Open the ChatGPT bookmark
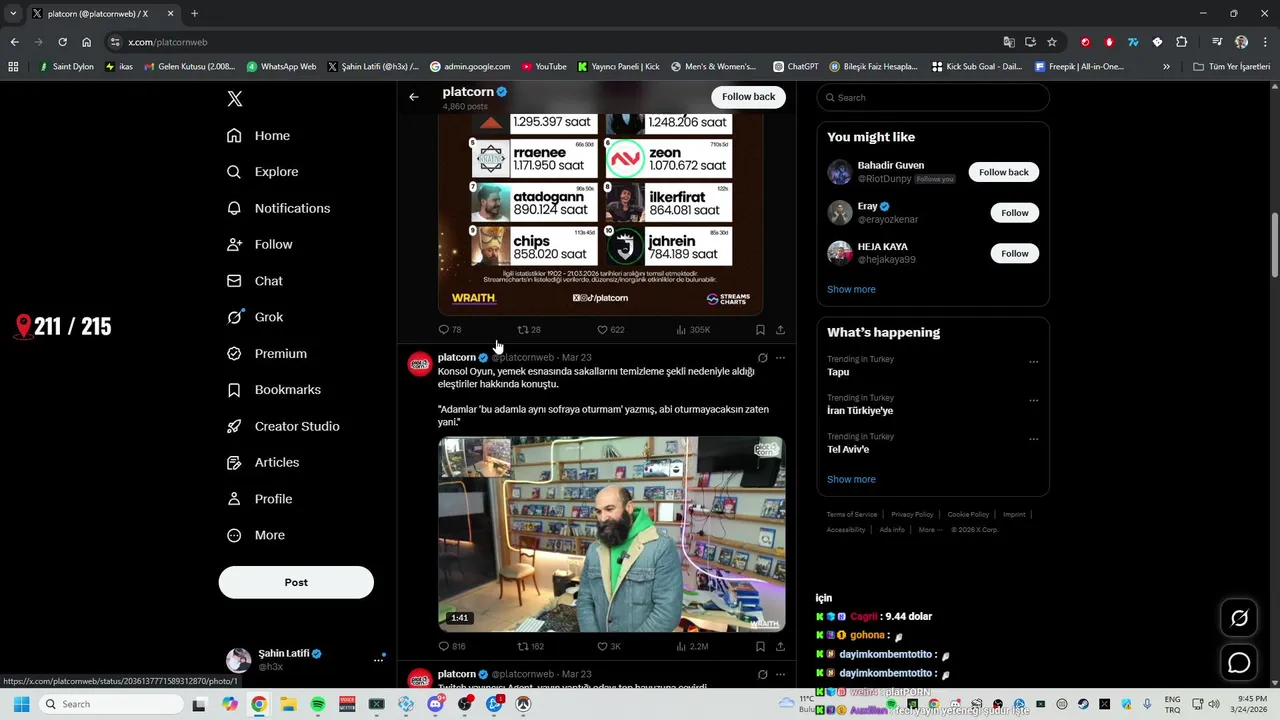Image resolution: width=1280 pixels, height=720 pixels. 796,67
